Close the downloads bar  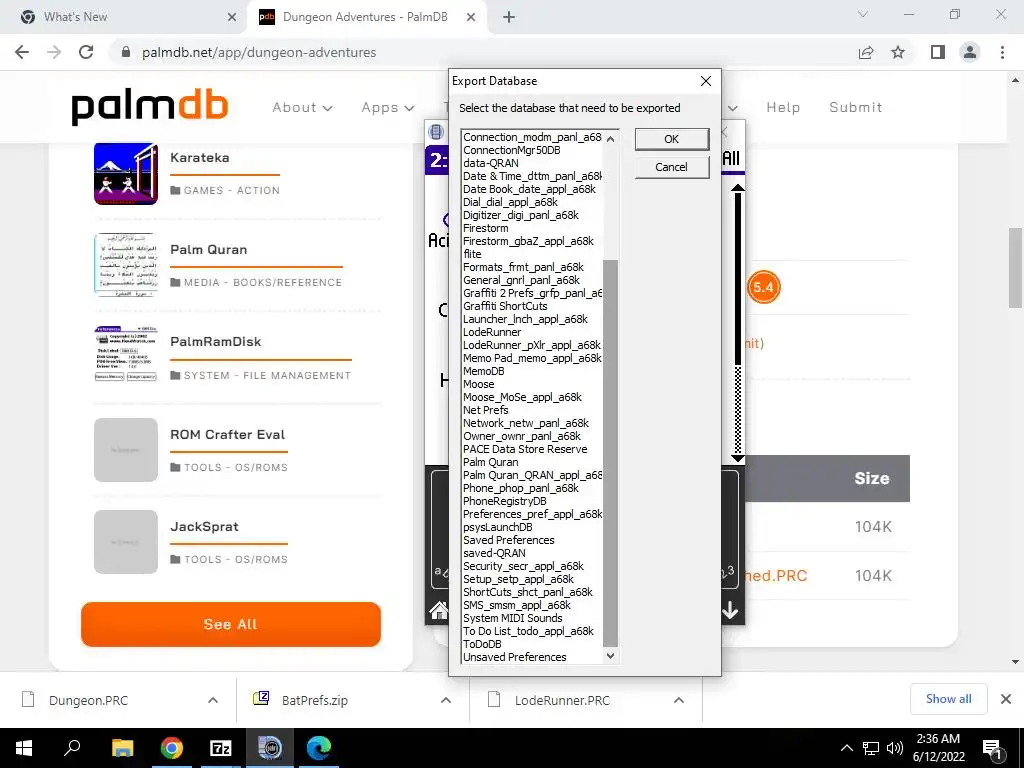pyautogui.click(x=1006, y=699)
